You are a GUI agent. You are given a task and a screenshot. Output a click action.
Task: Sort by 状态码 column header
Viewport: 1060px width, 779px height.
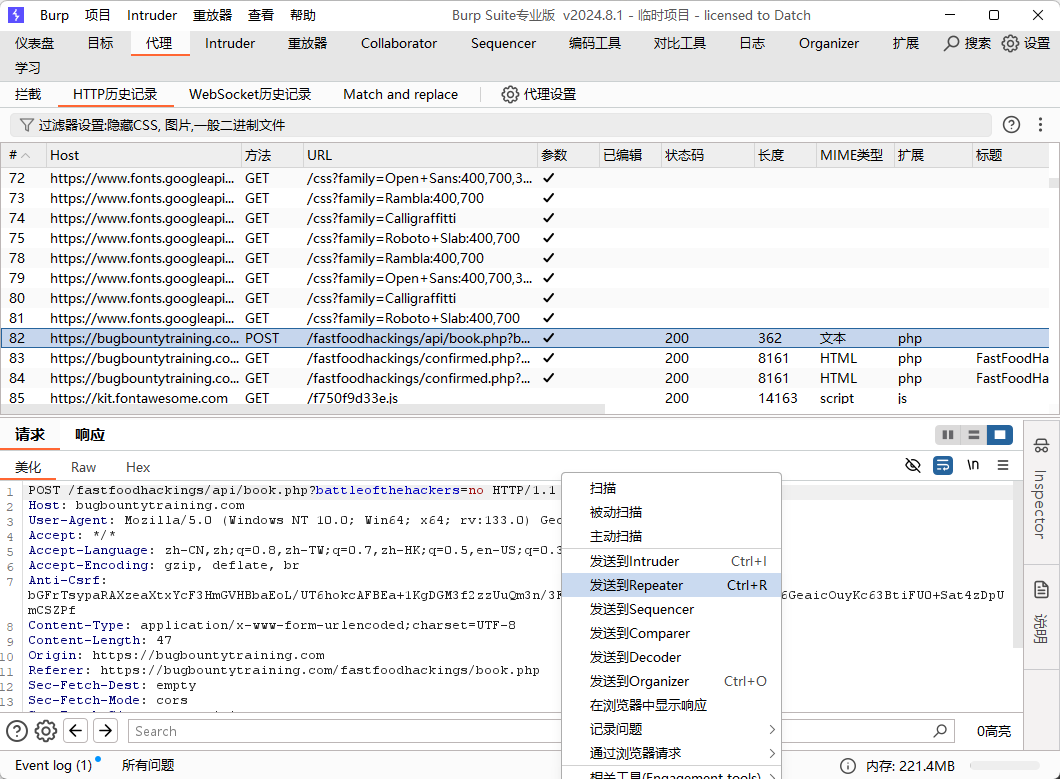coord(707,155)
